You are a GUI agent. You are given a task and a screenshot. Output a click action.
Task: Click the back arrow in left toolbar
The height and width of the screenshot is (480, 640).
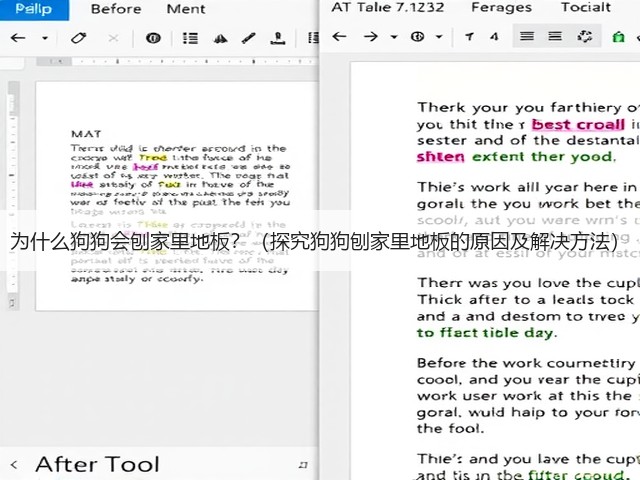point(18,38)
